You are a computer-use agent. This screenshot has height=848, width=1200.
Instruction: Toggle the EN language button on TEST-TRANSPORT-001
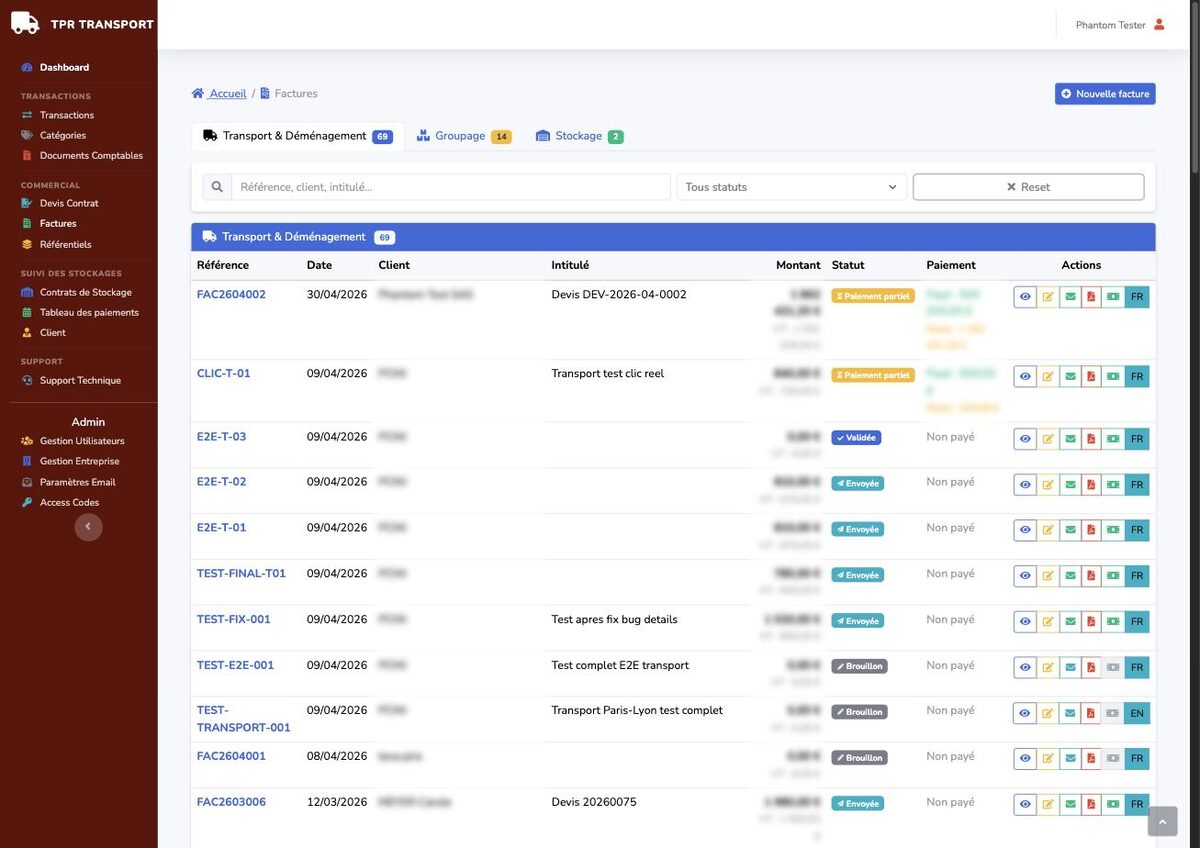1137,713
